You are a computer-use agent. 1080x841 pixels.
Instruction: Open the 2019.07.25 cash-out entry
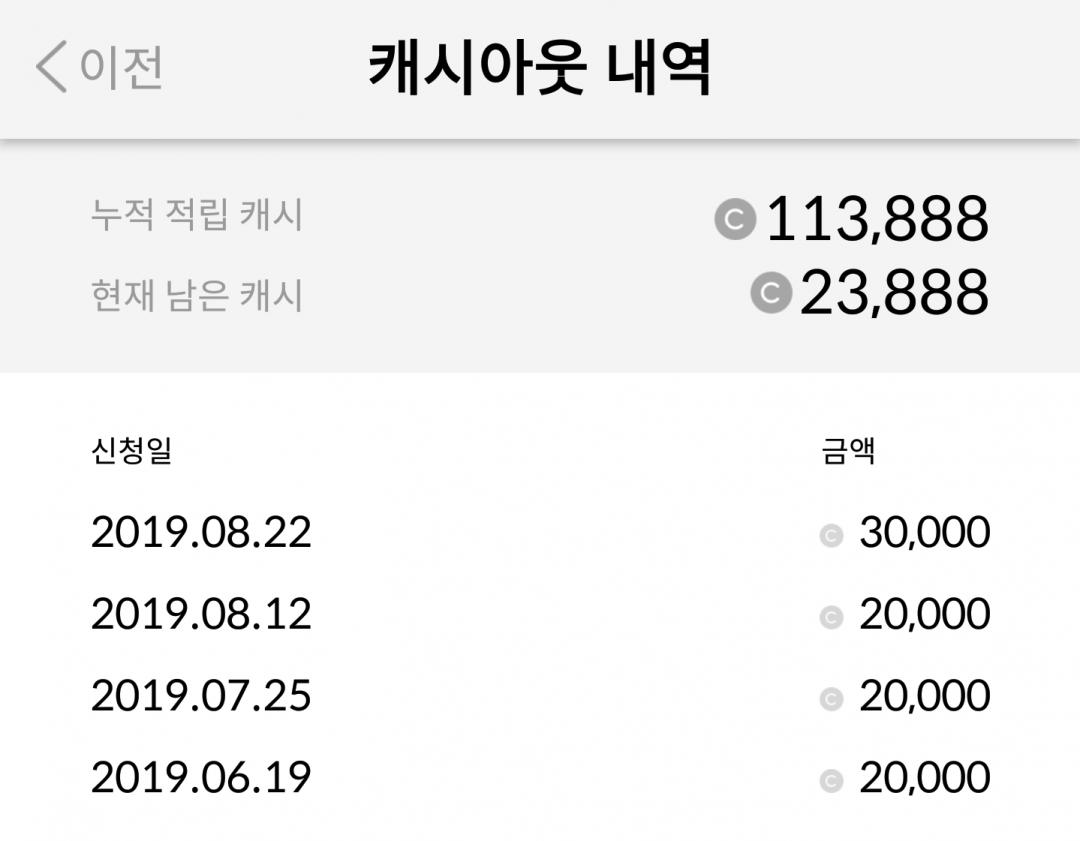(x=201, y=696)
